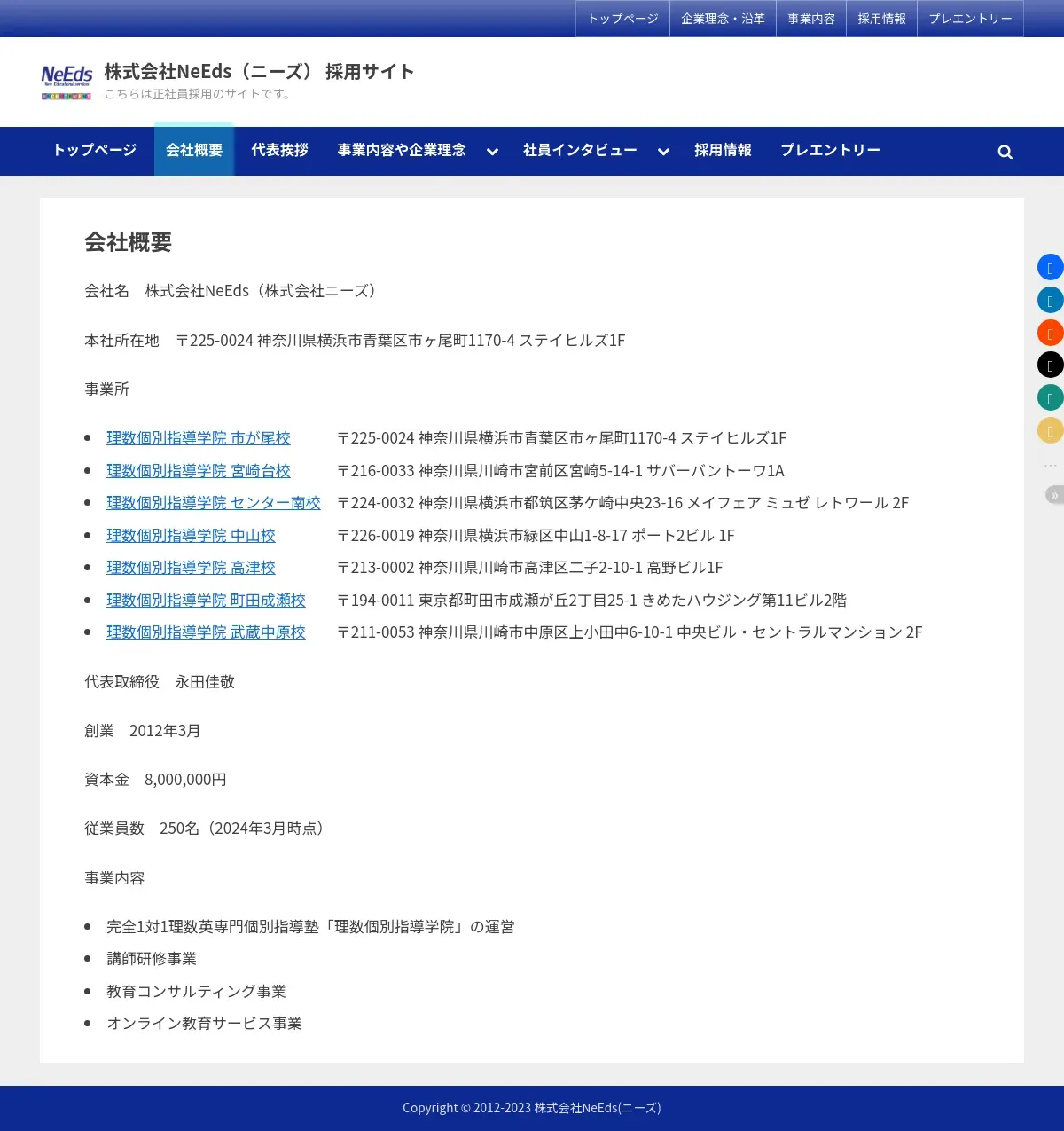Screen dimensions: 1064x1131
Task: Open 採用情報 in the main navigation bar
Action: coord(723,151)
